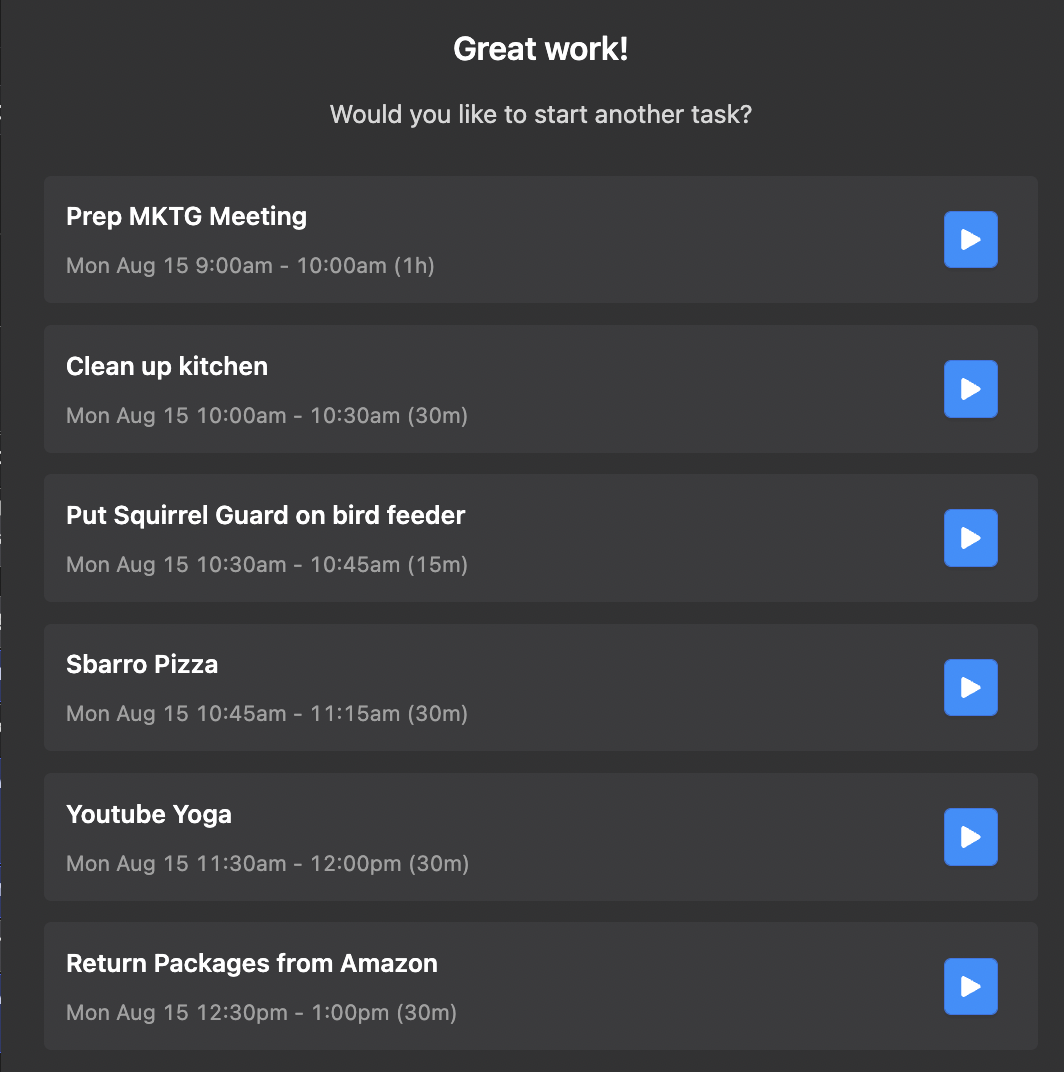Select the 10:00am - 10:30am schedule text
This screenshot has height=1072, width=1064.
(x=267, y=415)
